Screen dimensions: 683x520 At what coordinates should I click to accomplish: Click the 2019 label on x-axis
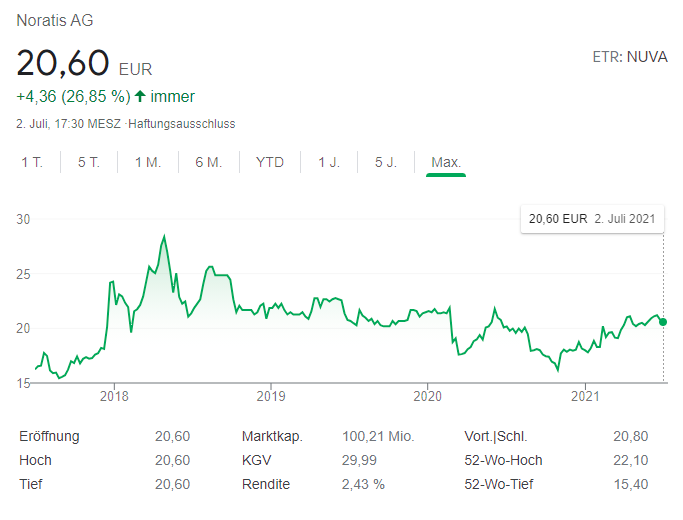[271, 396]
